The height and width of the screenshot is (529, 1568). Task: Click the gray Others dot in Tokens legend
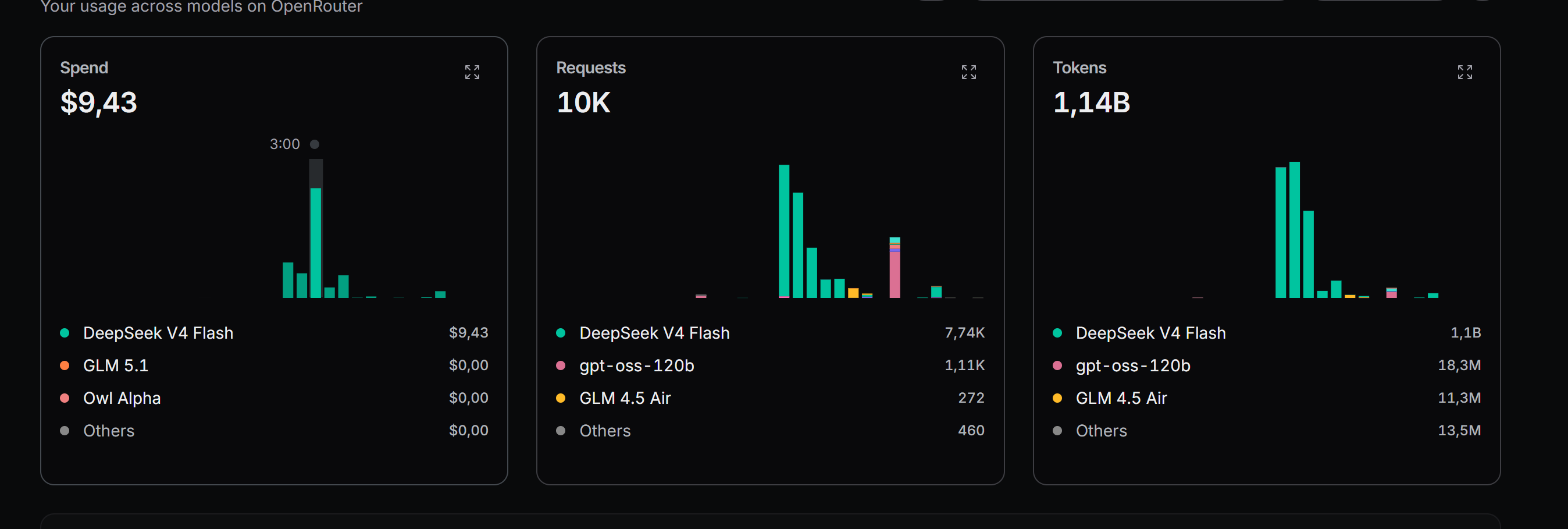tap(1057, 431)
